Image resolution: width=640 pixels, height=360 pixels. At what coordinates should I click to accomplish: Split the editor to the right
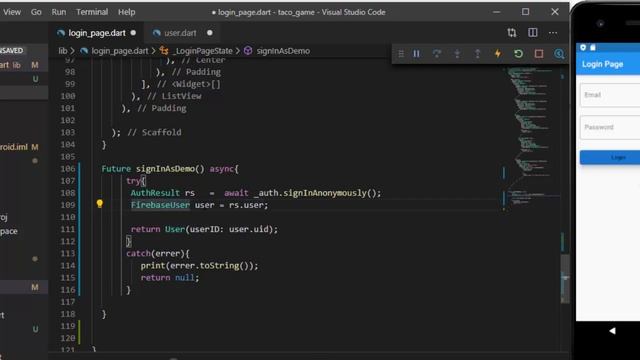[x=533, y=33]
